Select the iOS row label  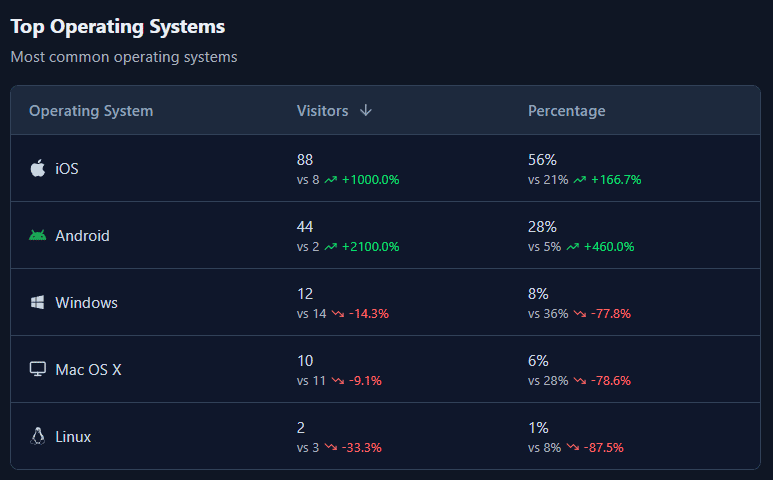67,169
